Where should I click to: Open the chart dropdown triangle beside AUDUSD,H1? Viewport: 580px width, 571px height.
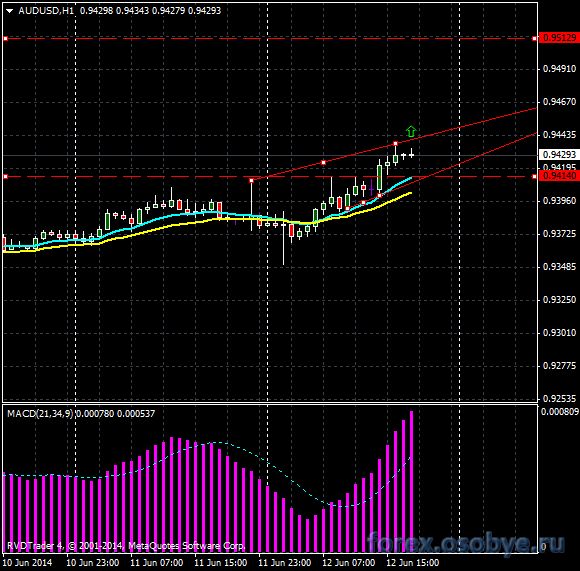[9, 11]
